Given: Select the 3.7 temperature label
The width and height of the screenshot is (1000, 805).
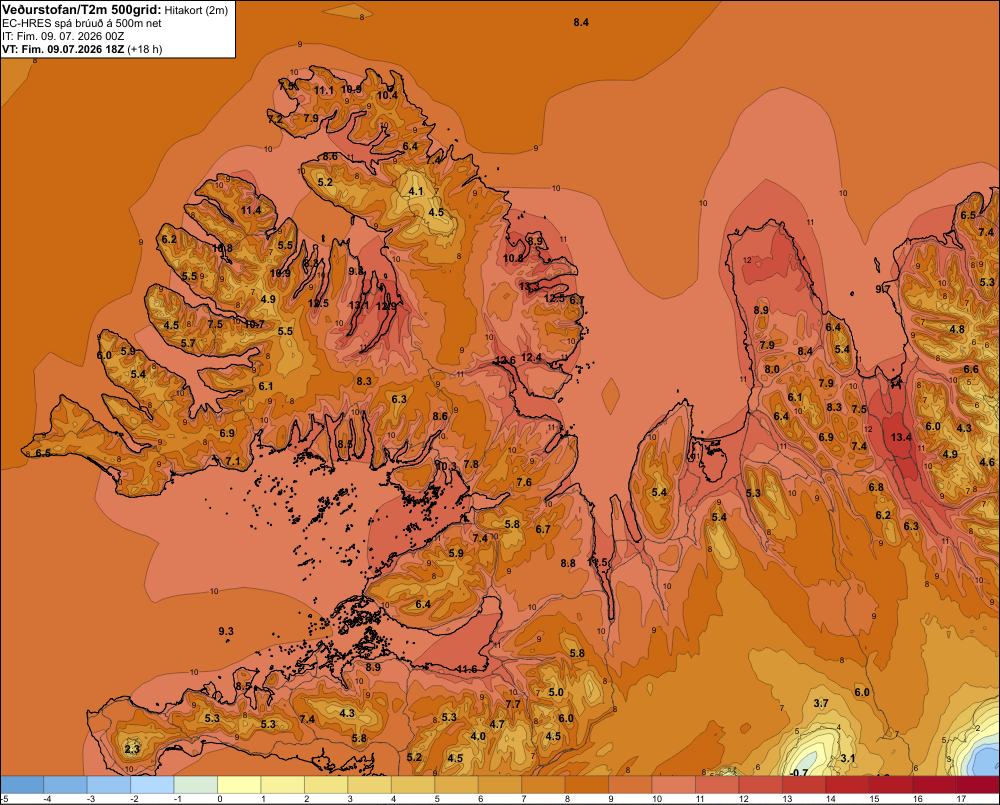Looking at the screenshot, I should tap(821, 703).
